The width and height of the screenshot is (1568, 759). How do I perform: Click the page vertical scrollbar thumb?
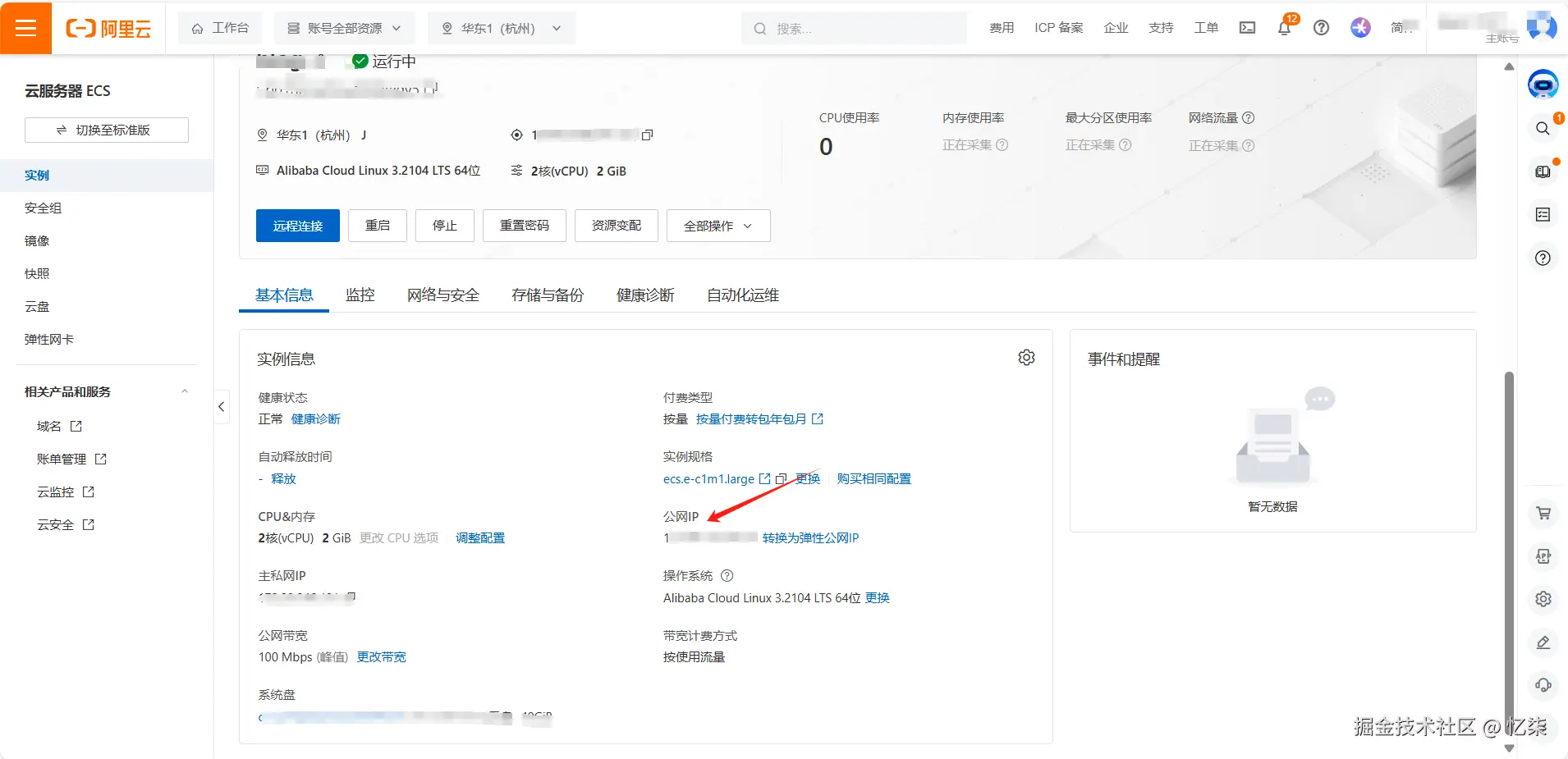tap(1509, 554)
